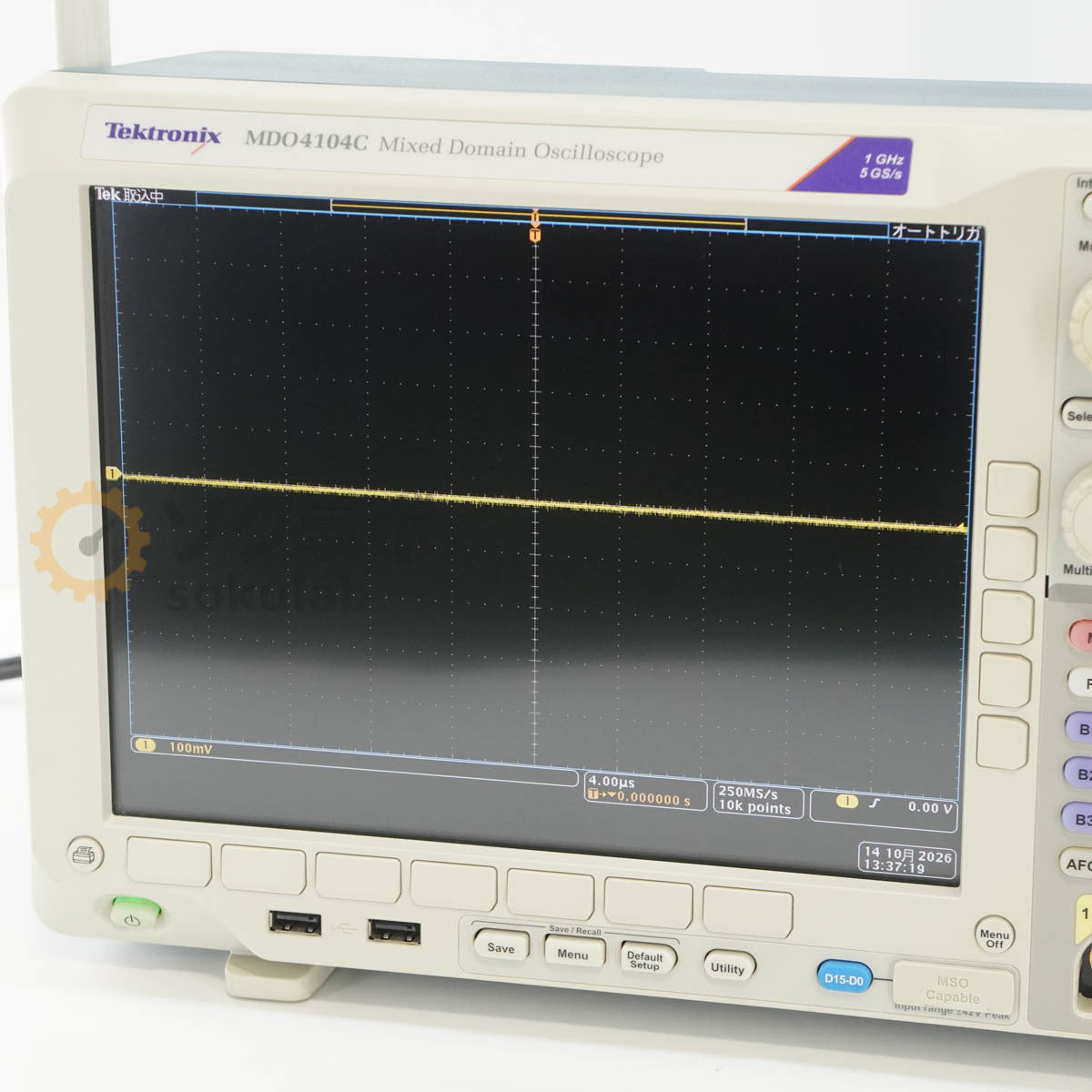Click the 4.00µs timebase readout
Screen dimensions: 1092x1092
click(x=612, y=782)
